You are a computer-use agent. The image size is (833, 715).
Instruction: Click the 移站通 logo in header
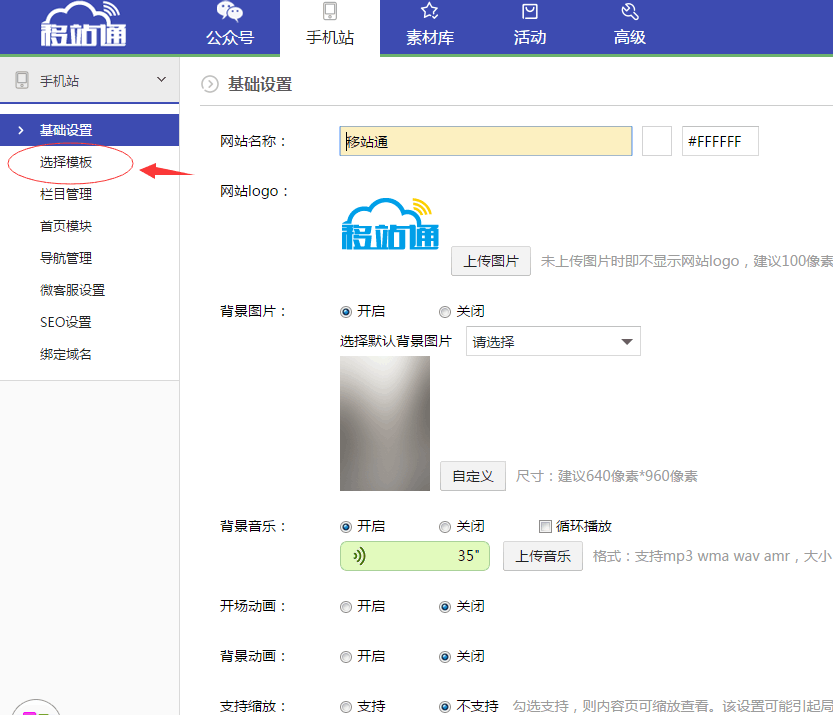click(86, 26)
